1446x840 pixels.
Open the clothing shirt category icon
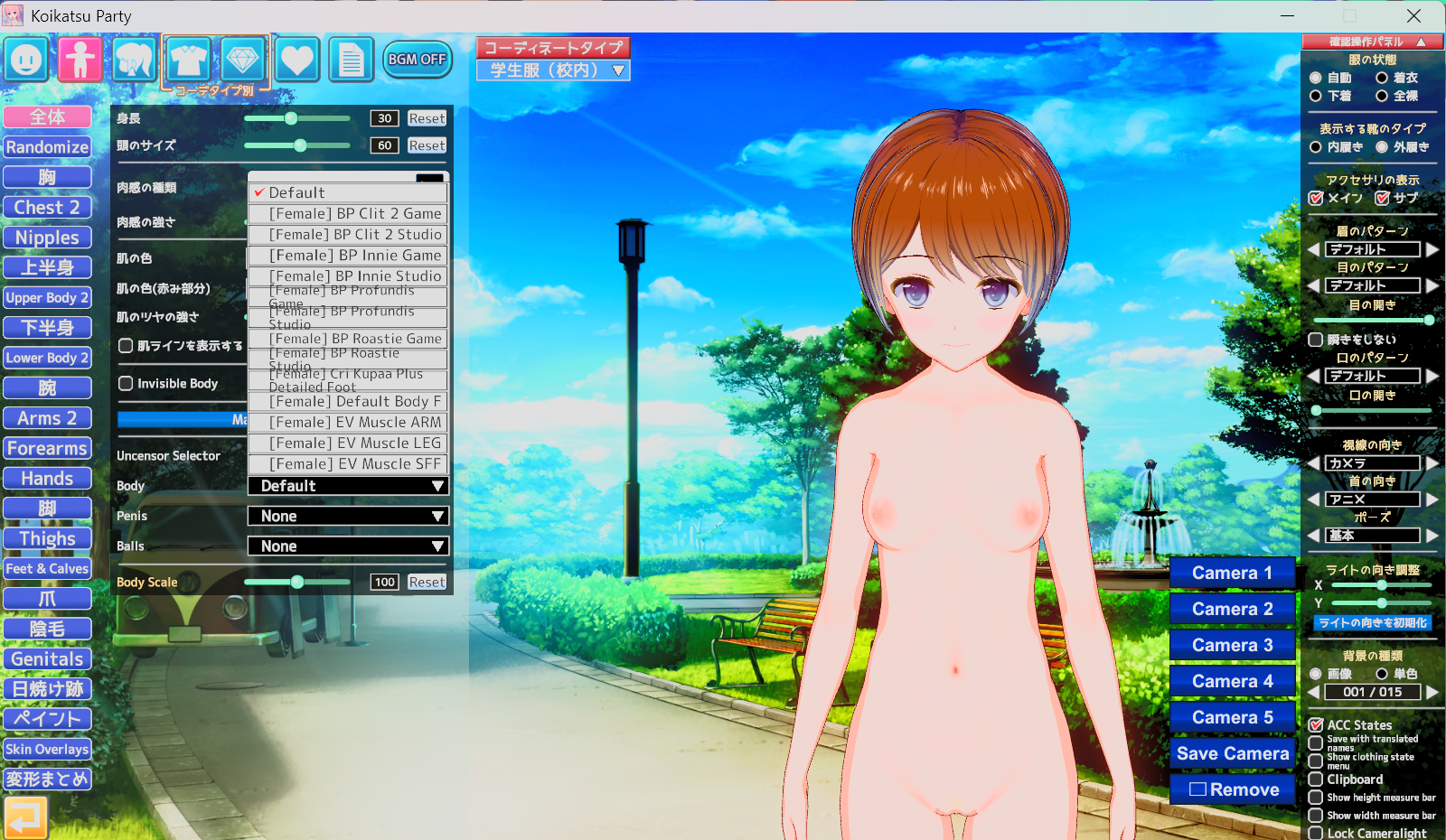189,61
